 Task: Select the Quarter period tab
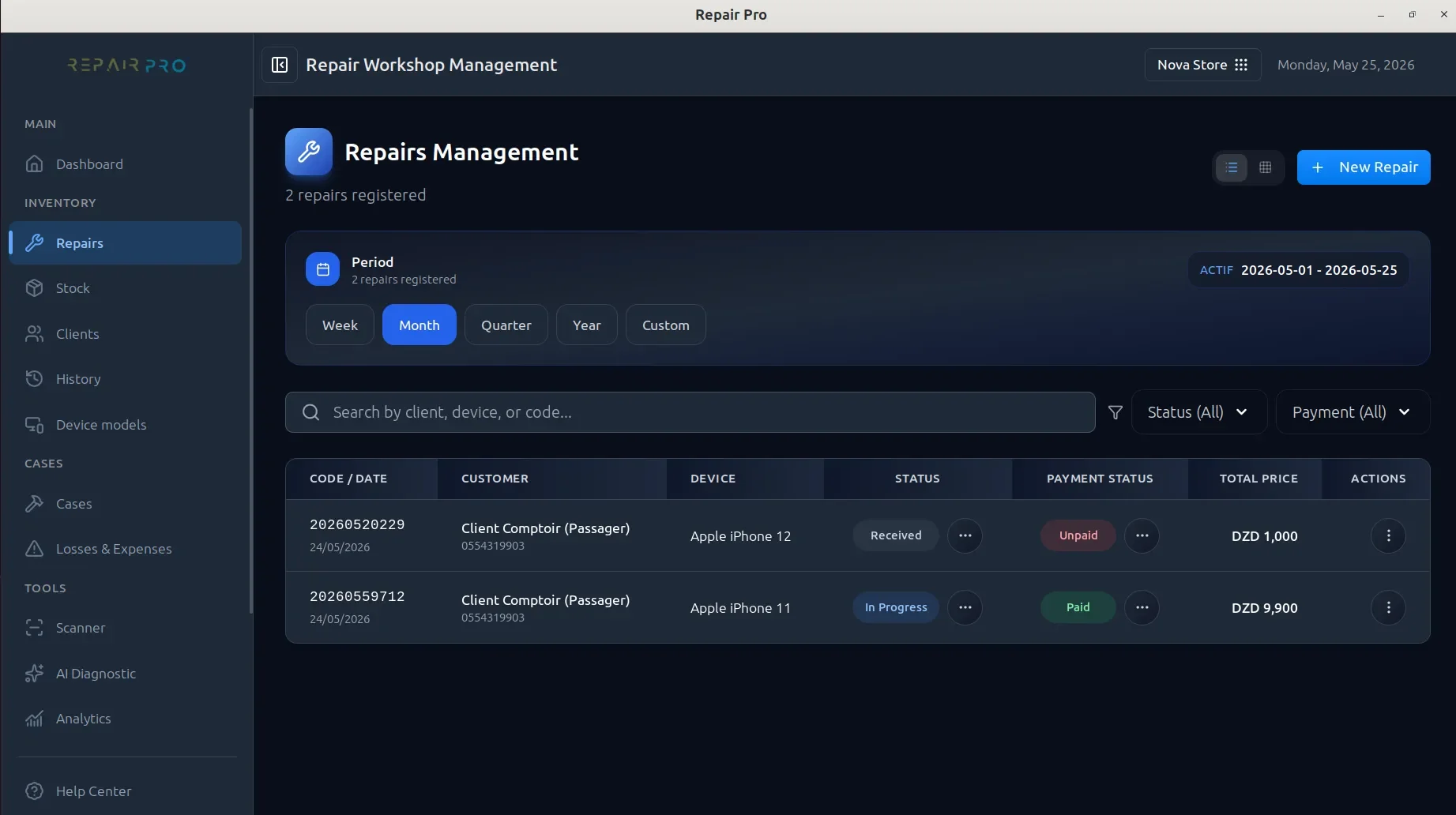point(506,325)
